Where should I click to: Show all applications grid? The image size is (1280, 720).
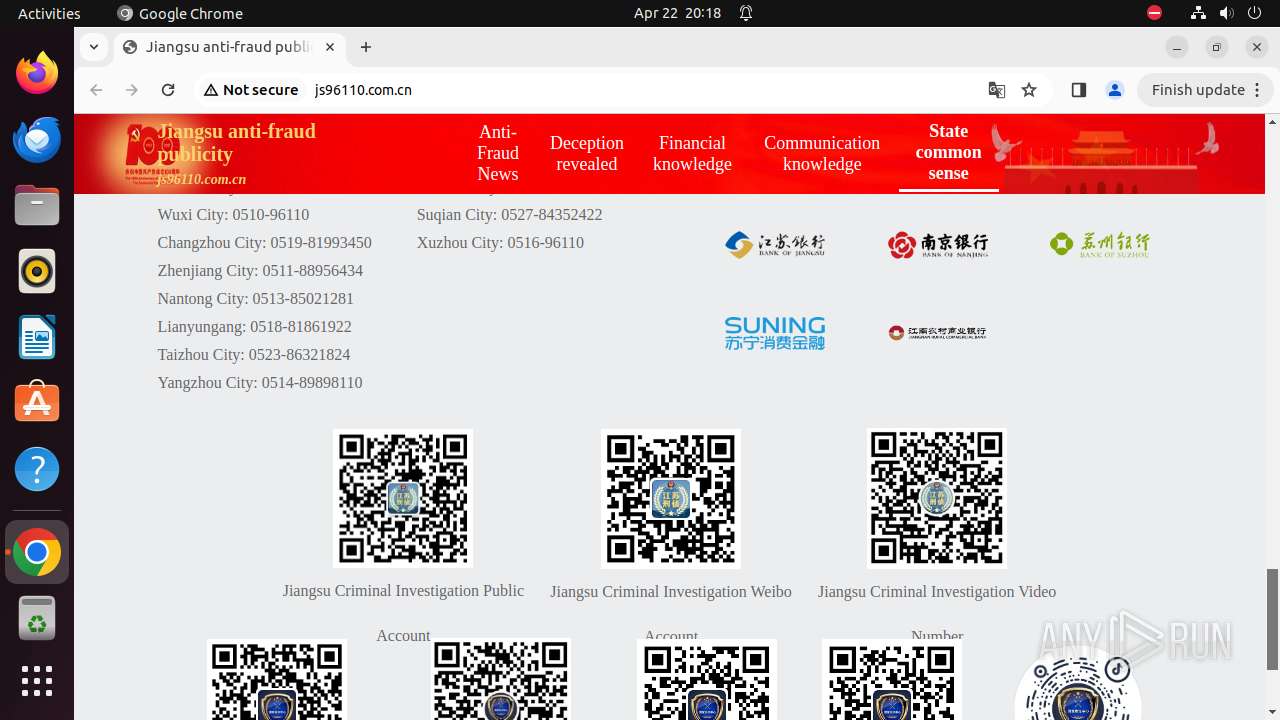[37, 681]
